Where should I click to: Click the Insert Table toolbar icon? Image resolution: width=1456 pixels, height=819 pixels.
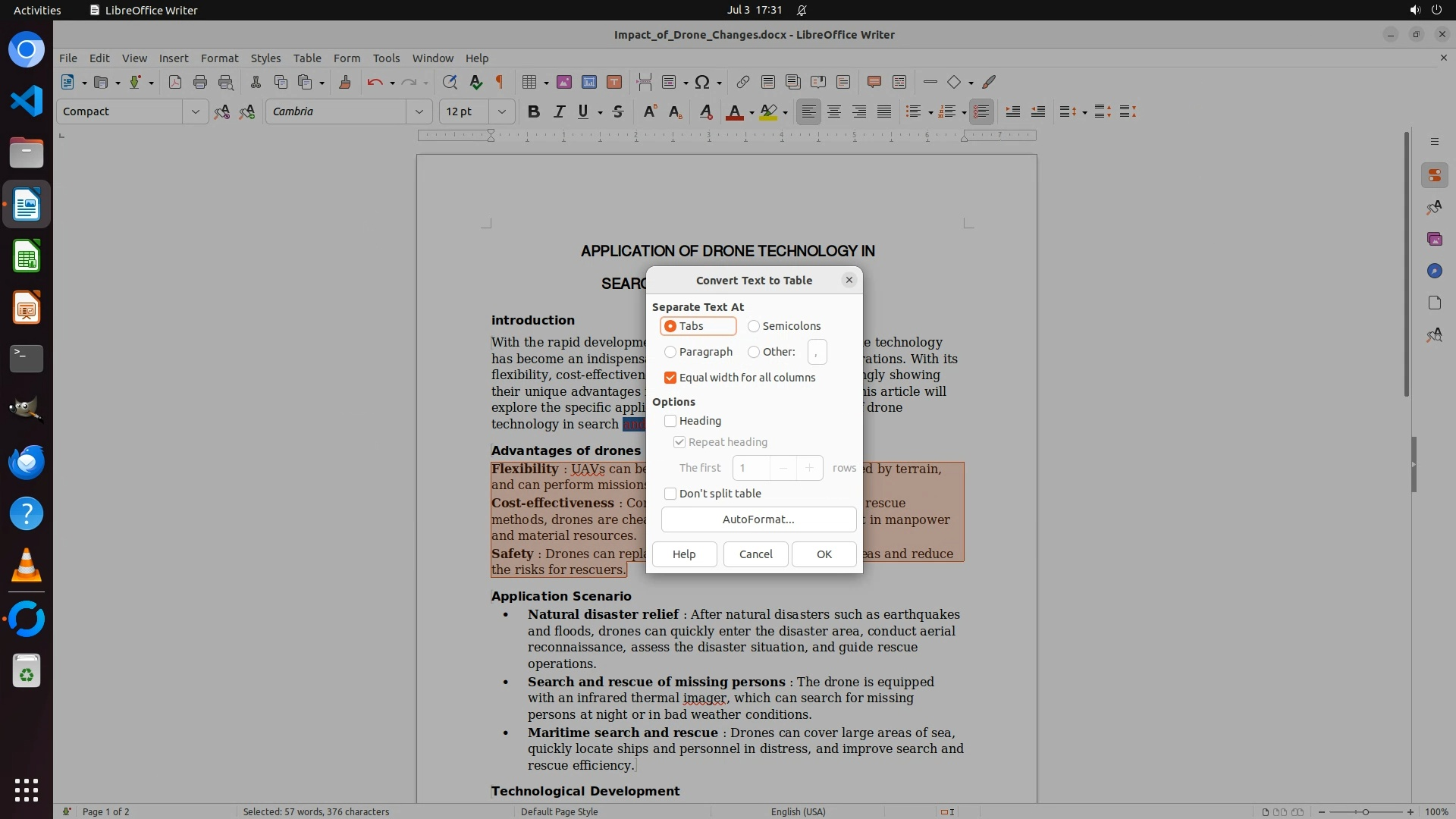pyautogui.click(x=529, y=82)
